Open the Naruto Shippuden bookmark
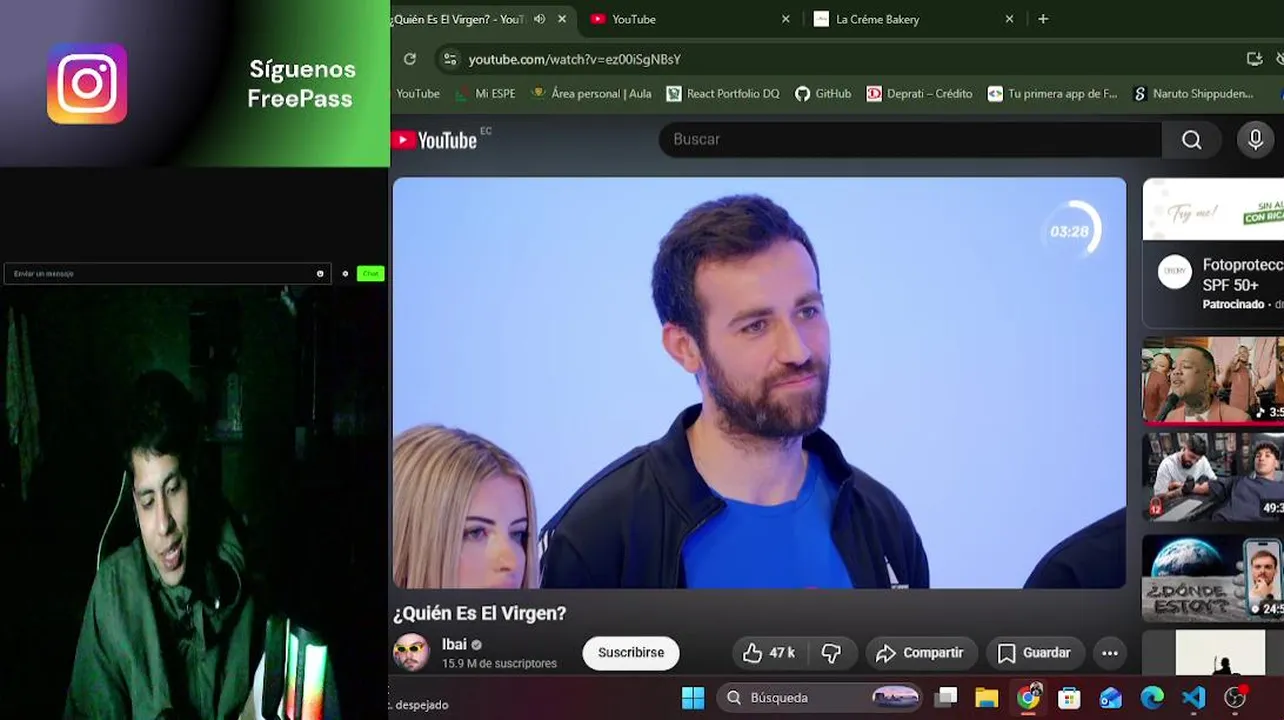Screen dimensions: 1284x720 coord(1193,94)
